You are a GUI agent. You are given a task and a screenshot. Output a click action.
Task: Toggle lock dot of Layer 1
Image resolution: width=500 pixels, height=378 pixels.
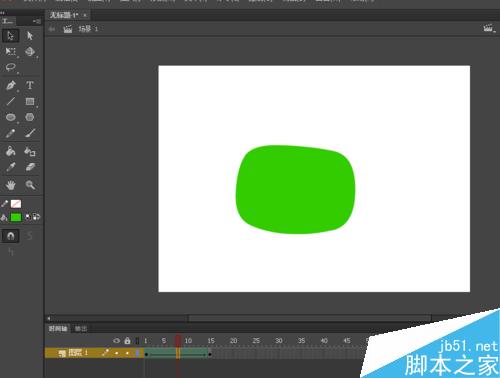(x=127, y=353)
